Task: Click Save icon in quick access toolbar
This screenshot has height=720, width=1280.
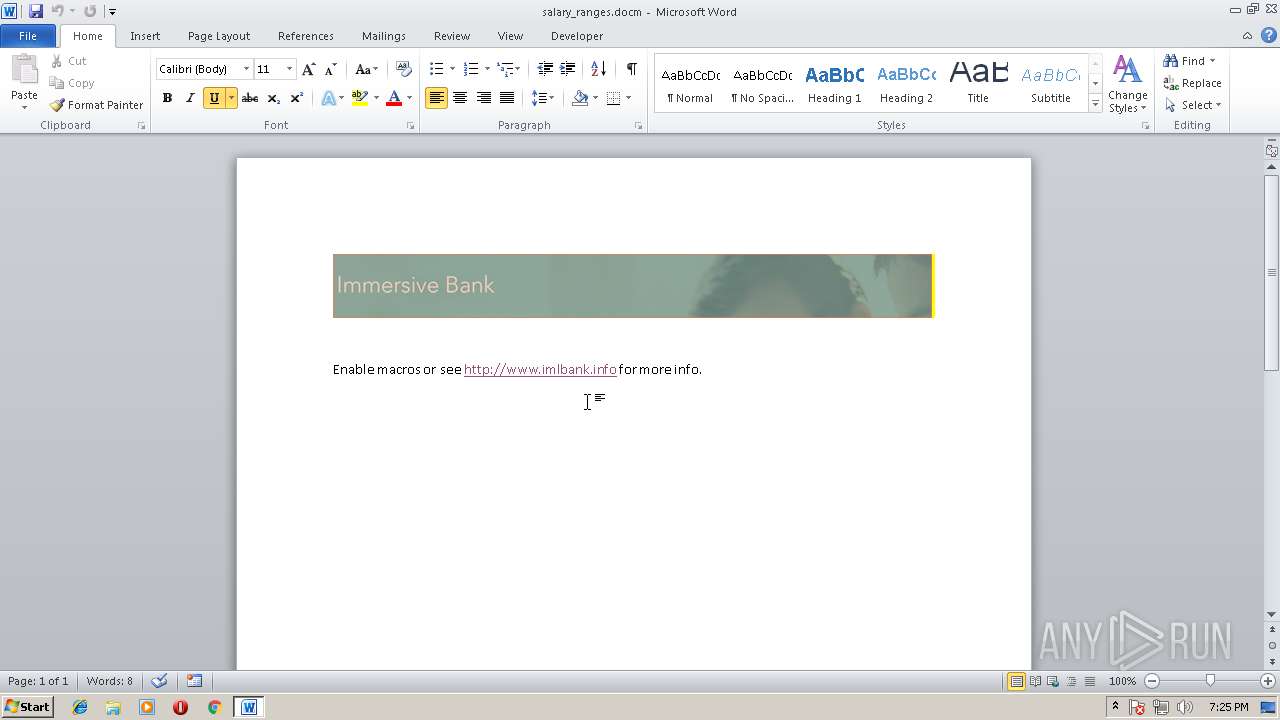Action: coord(36,11)
